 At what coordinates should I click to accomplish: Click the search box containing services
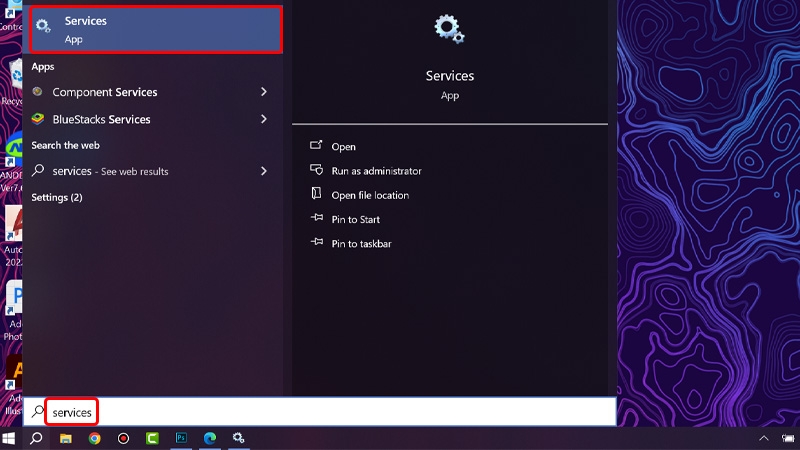tap(320, 412)
